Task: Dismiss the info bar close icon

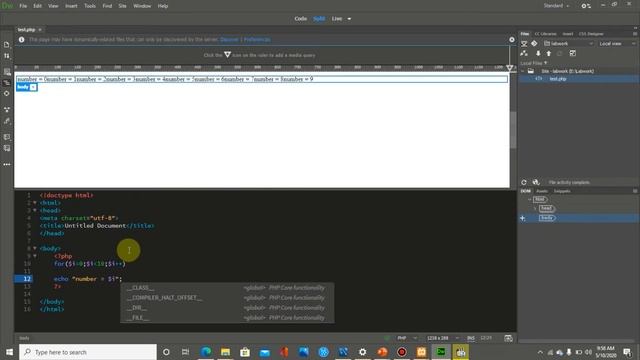Action: tap(512, 40)
